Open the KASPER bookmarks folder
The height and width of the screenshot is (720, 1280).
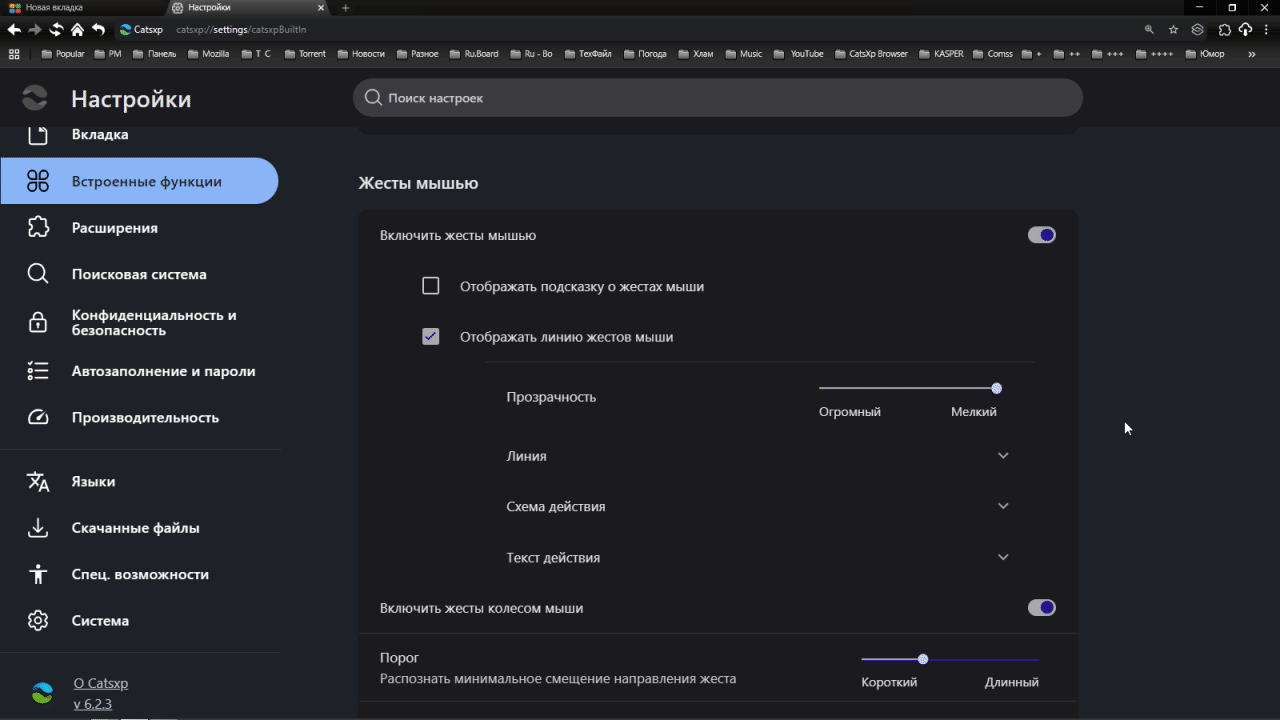click(940, 54)
